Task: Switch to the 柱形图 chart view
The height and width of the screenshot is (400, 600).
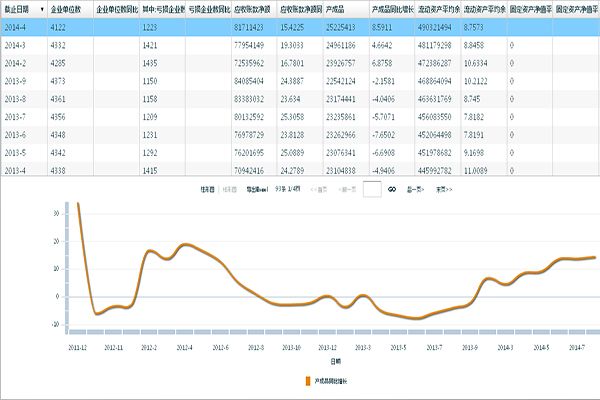Action: pos(207,189)
